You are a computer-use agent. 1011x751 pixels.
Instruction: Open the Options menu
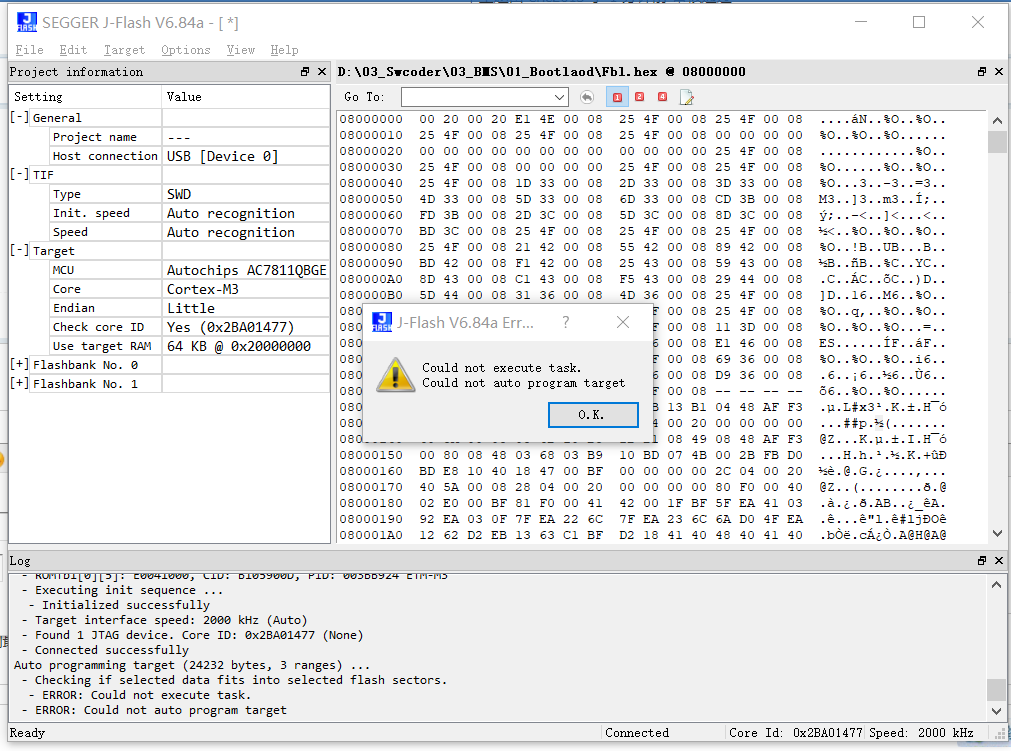click(186, 50)
